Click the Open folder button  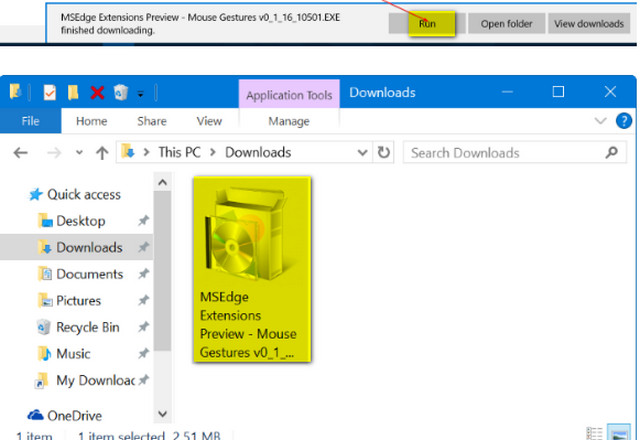tap(506, 24)
